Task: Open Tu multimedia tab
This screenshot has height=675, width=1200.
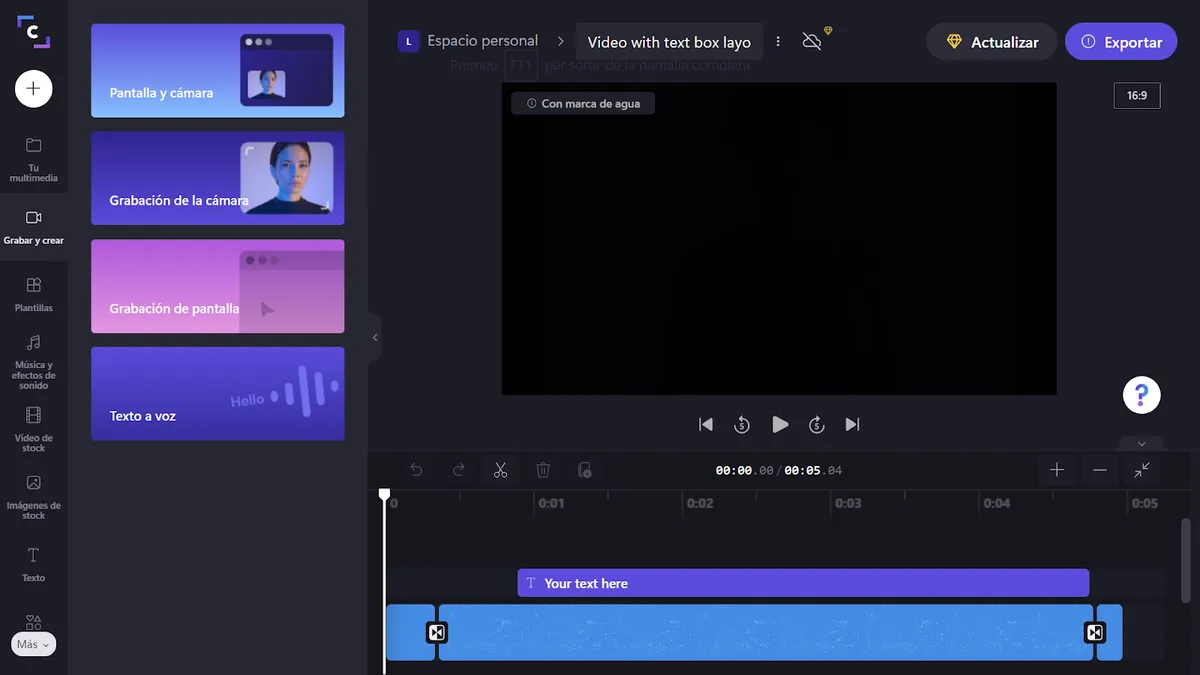Action: click(x=33, y=160)
